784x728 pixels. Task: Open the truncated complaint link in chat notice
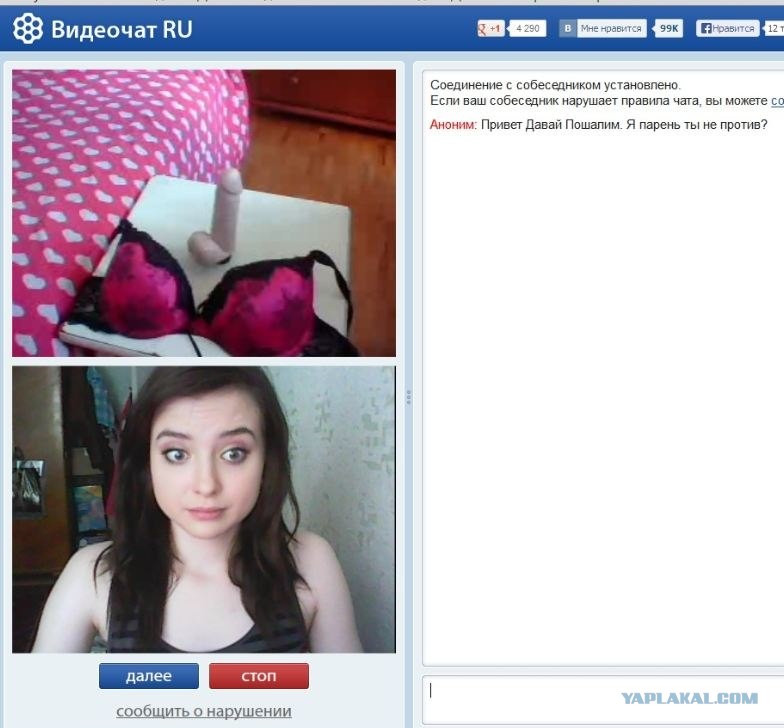click(x=777, y=100)
